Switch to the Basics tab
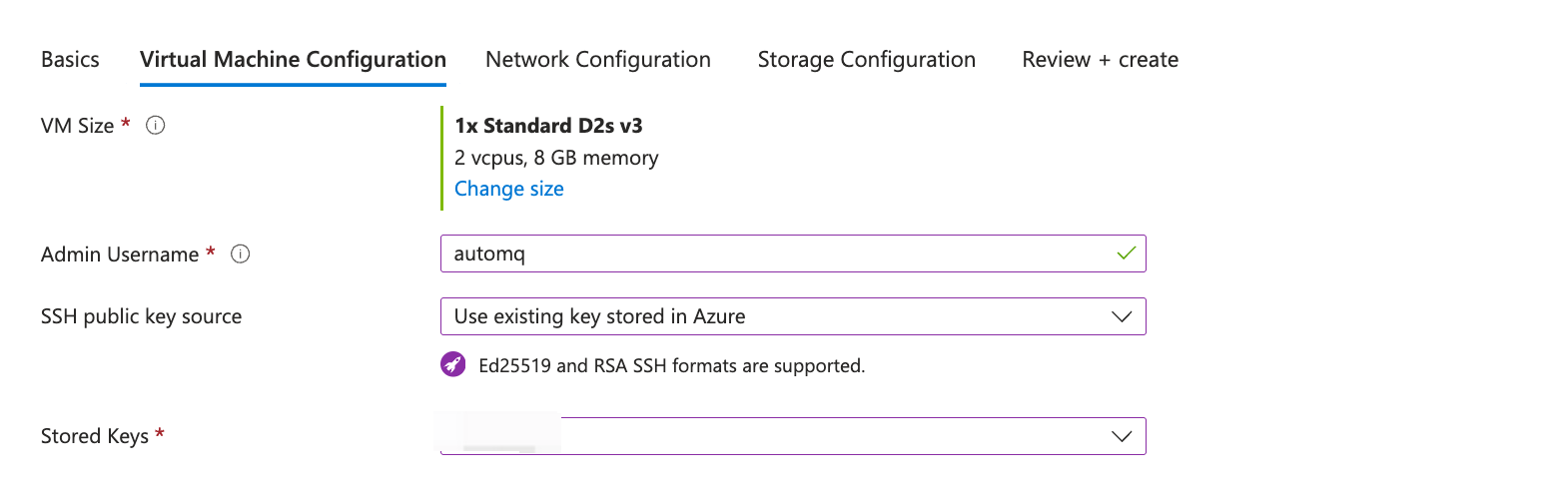Viewport: 1568px width, 503px height. 70,60
